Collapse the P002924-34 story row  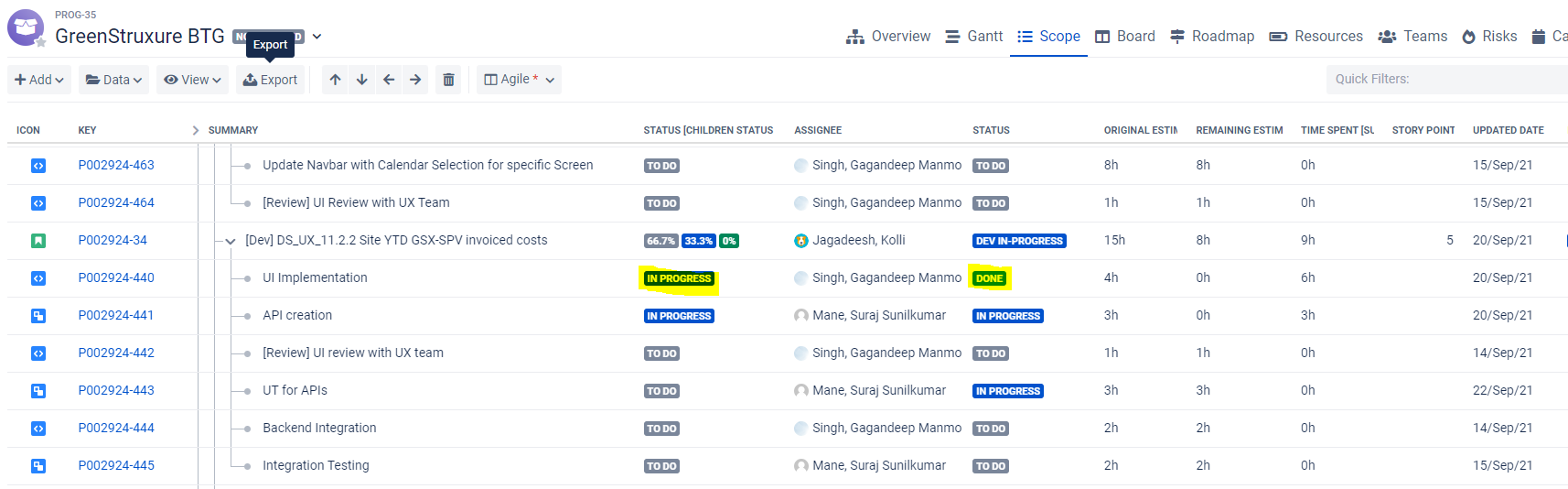231,242
